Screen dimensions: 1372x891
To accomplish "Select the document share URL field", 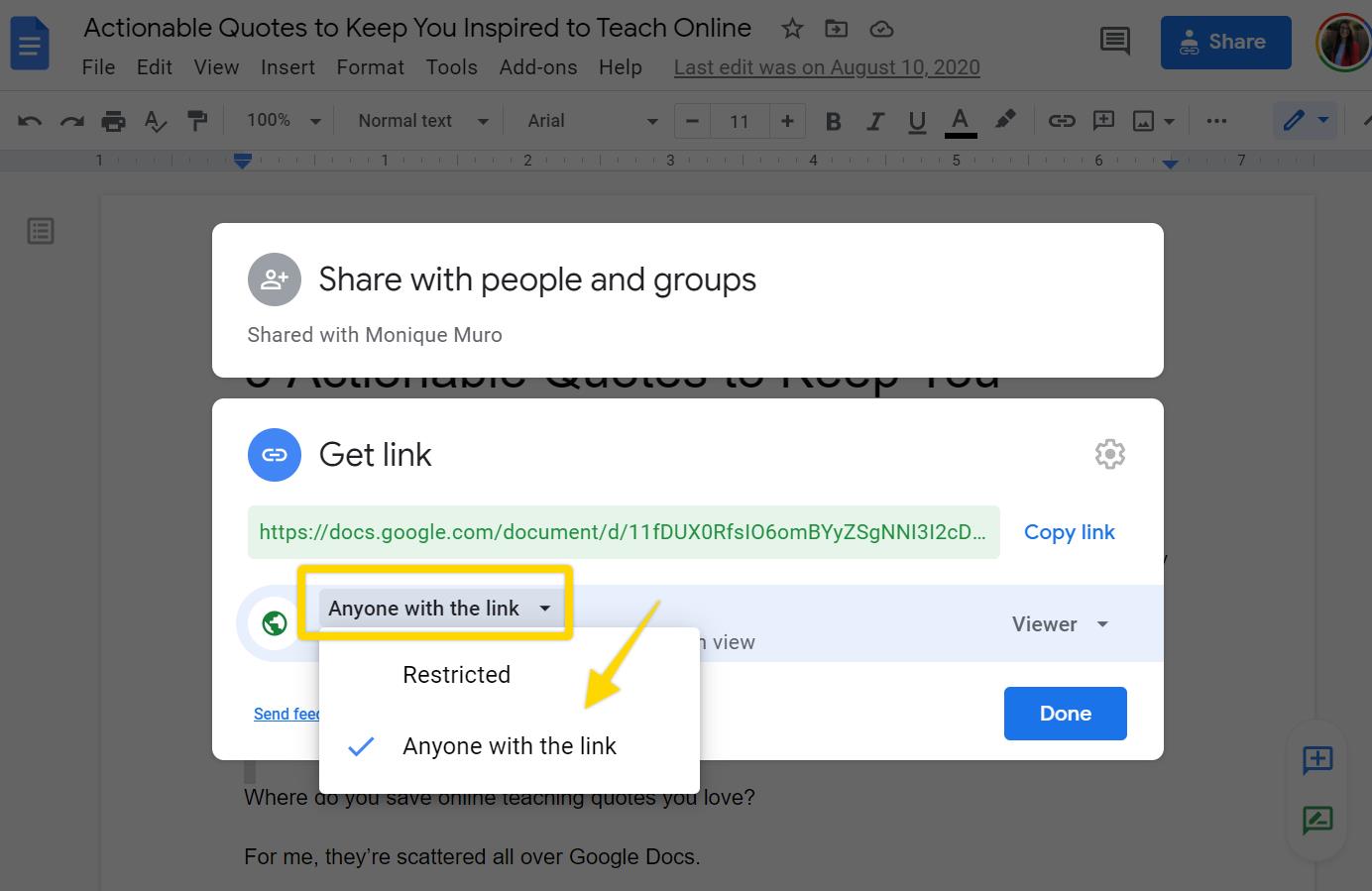I will [x=624, y=532].
